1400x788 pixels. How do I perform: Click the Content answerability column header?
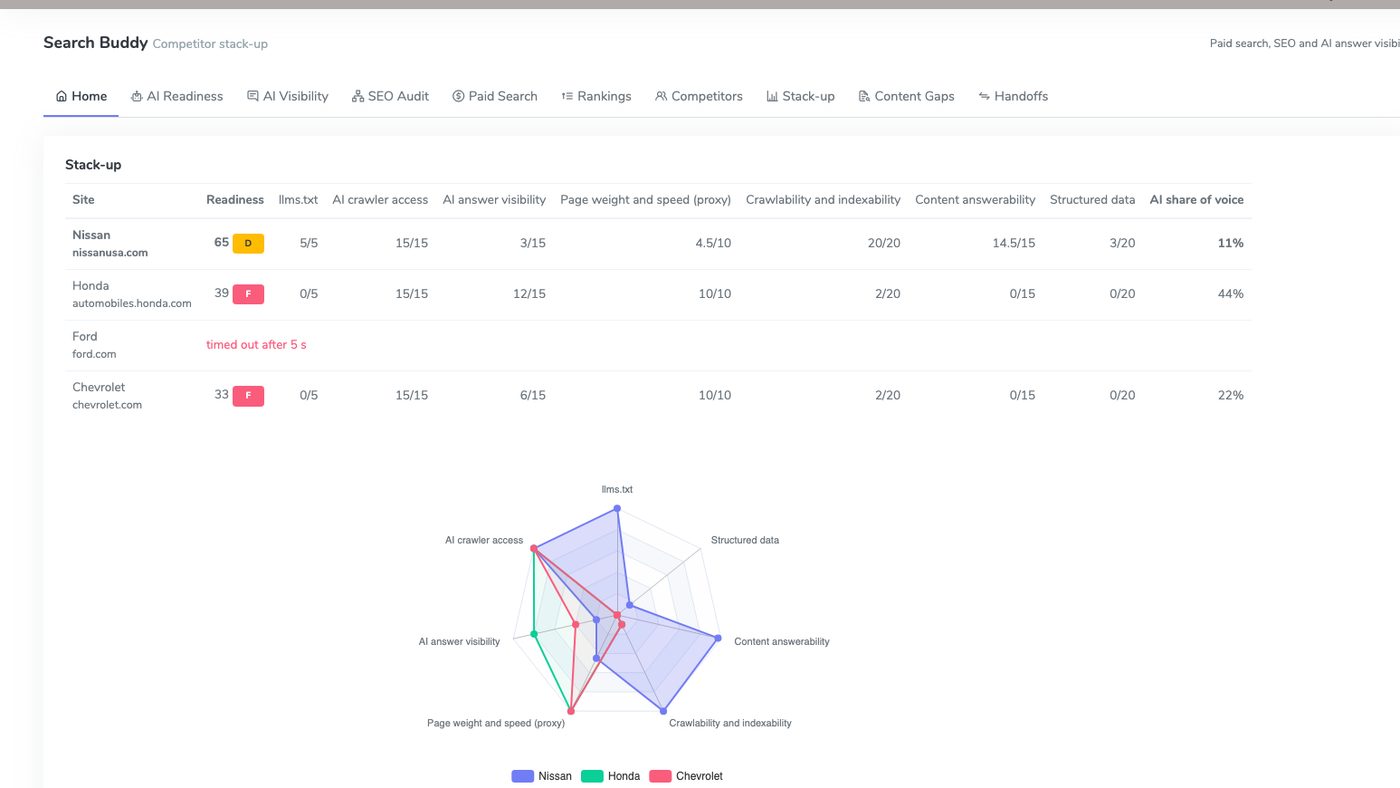point(975,200)
